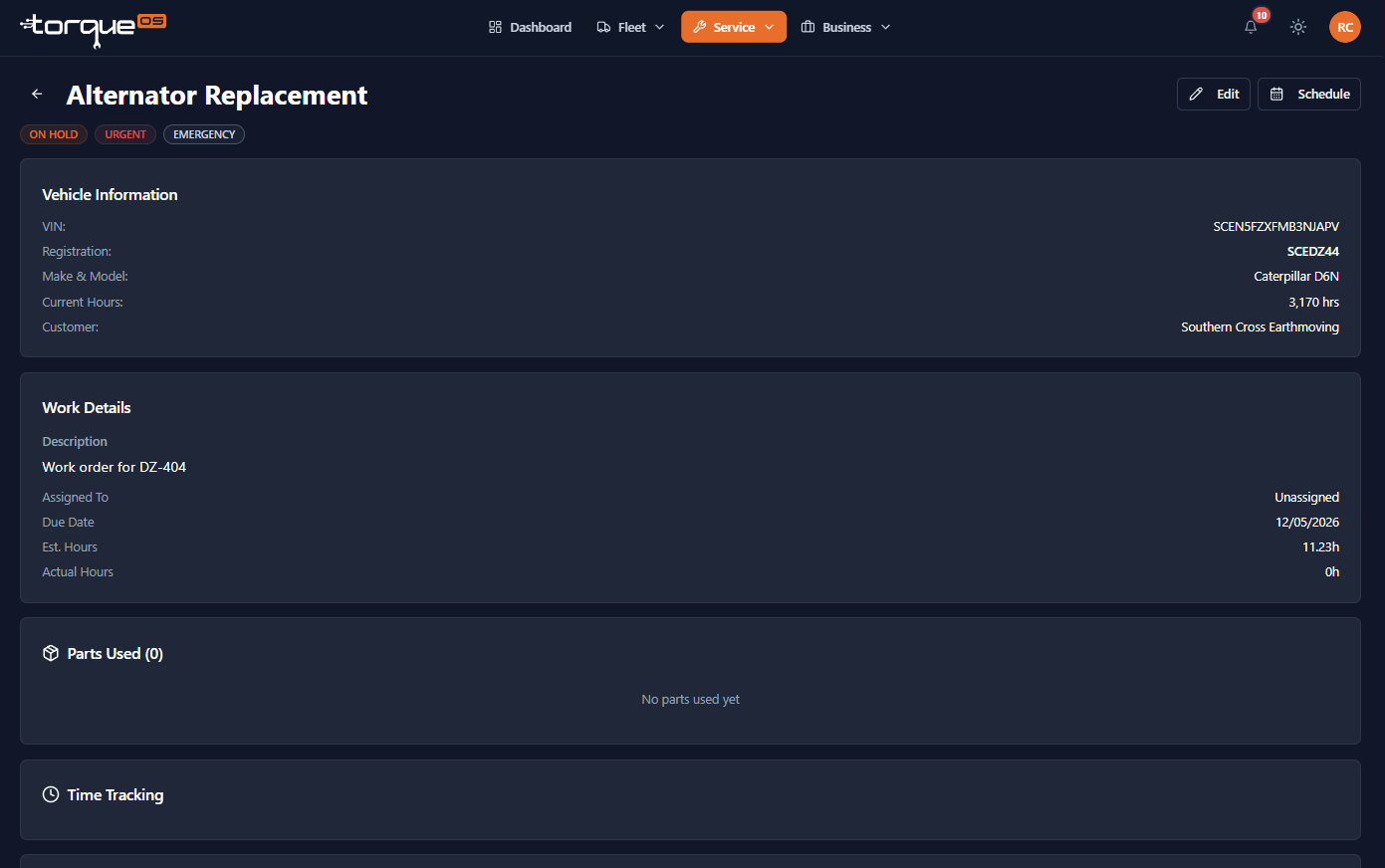Click the Vehicle Information heading
This screenshot has width=1385, height=868.
110,195
